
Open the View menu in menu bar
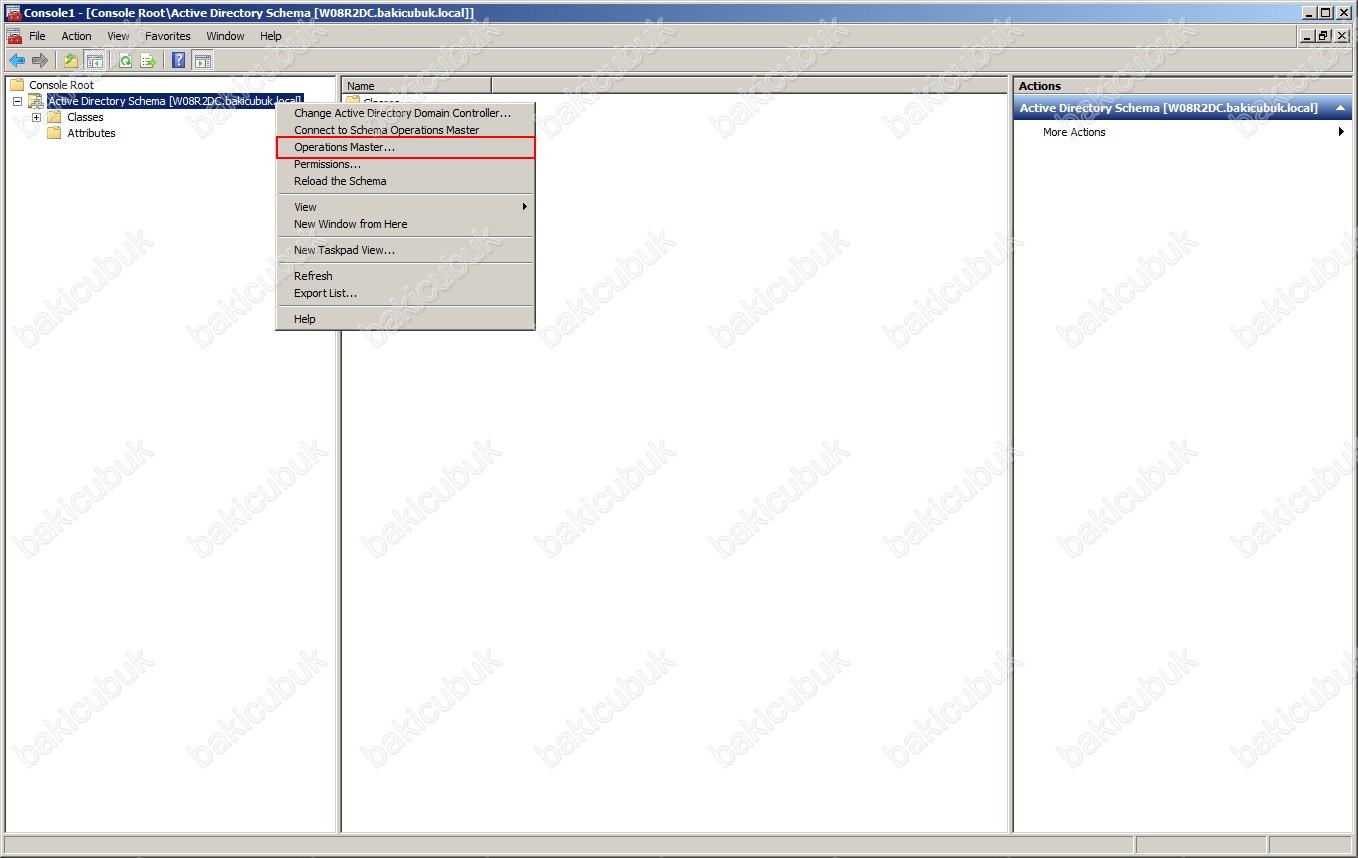click(118, 36)
